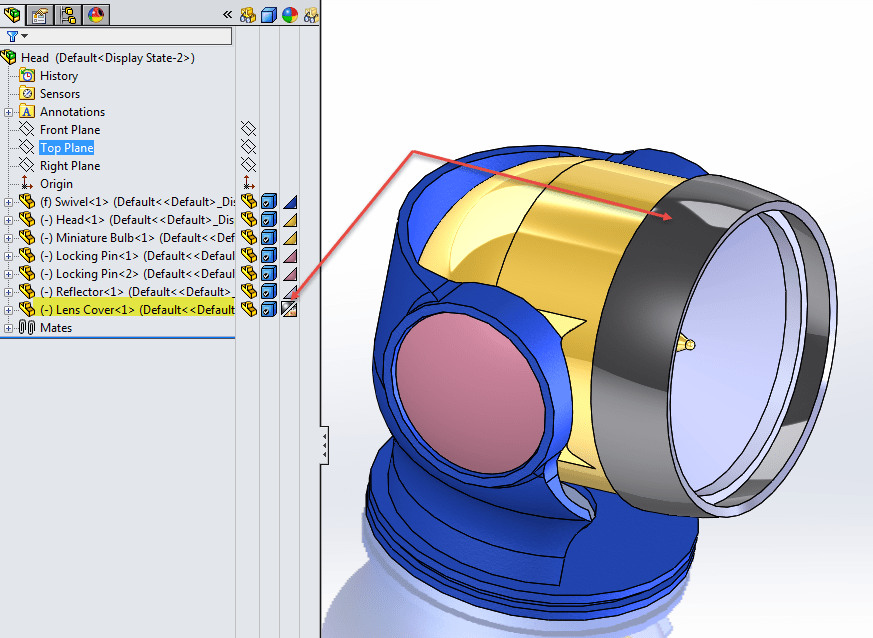Click the appearance swatch for Miniature Bulb<1>

290,238
